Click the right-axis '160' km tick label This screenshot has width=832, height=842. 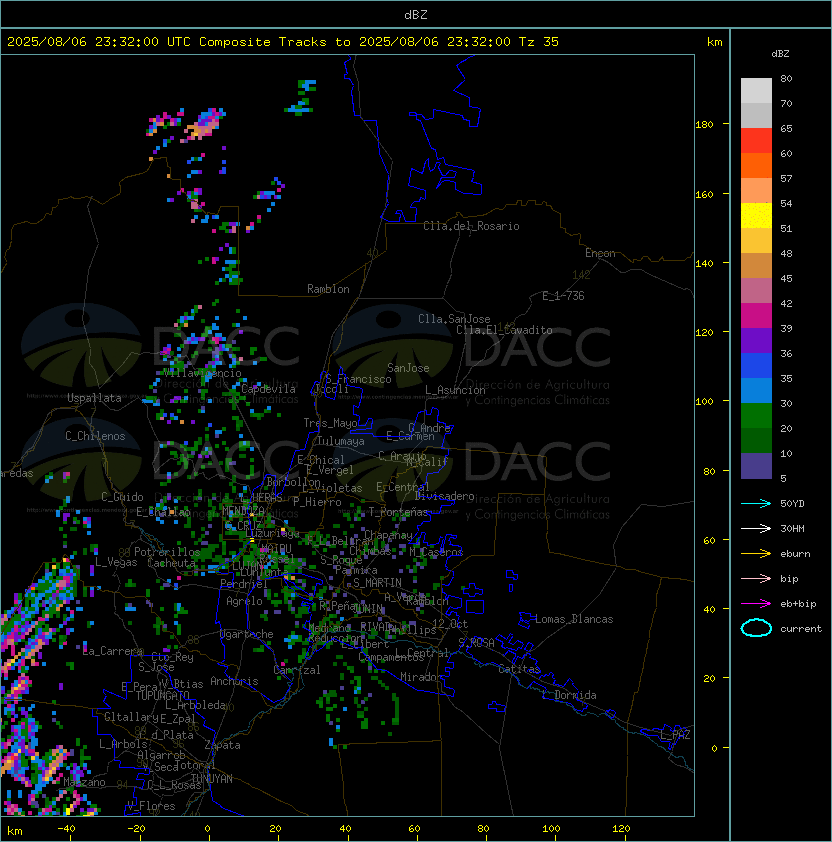[704, 194]
